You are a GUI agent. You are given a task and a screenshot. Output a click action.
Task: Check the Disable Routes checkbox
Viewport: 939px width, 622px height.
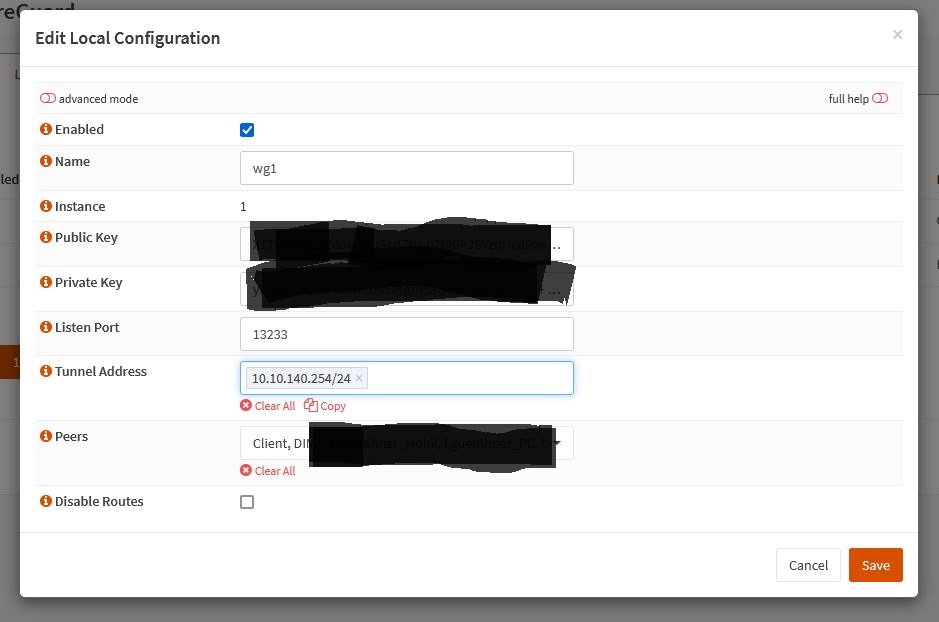click(x=247, y=503)
